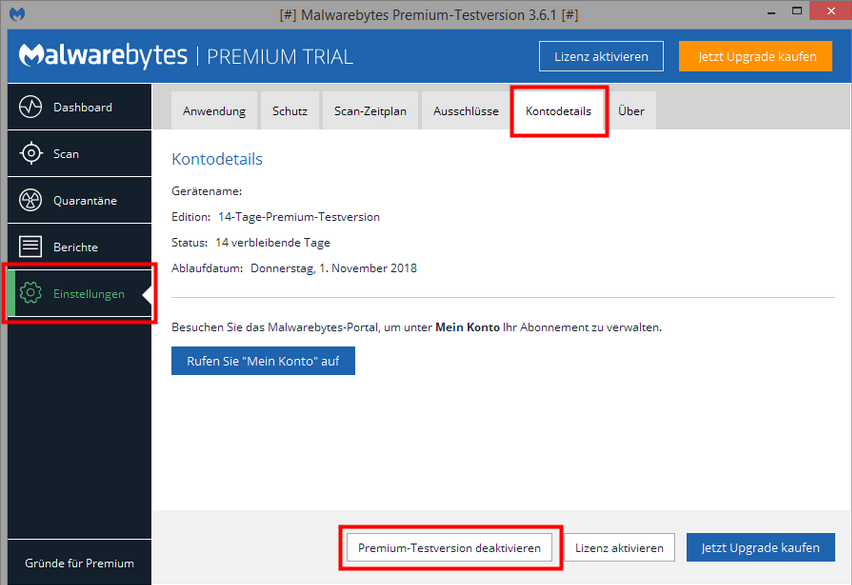Click the Quarantäne hazard icon
The image size is (852, 585).
pyautogui.click(x=30, y=200)
